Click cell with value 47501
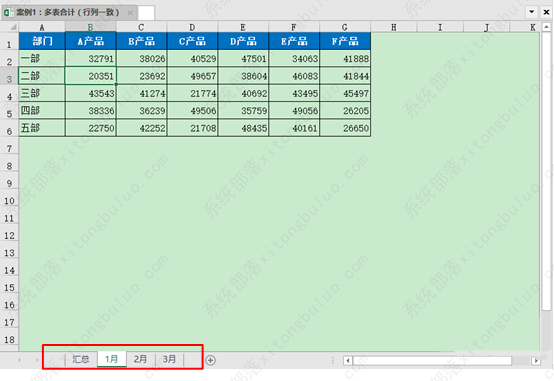Image resolution: width=554 pixels, height=381 pixels. pos(243,58)
